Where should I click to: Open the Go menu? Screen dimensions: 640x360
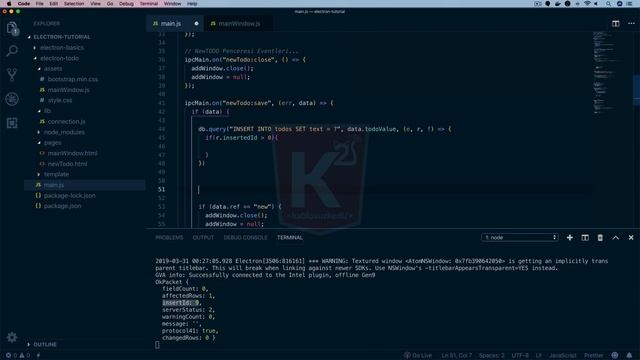click(110, 4)
